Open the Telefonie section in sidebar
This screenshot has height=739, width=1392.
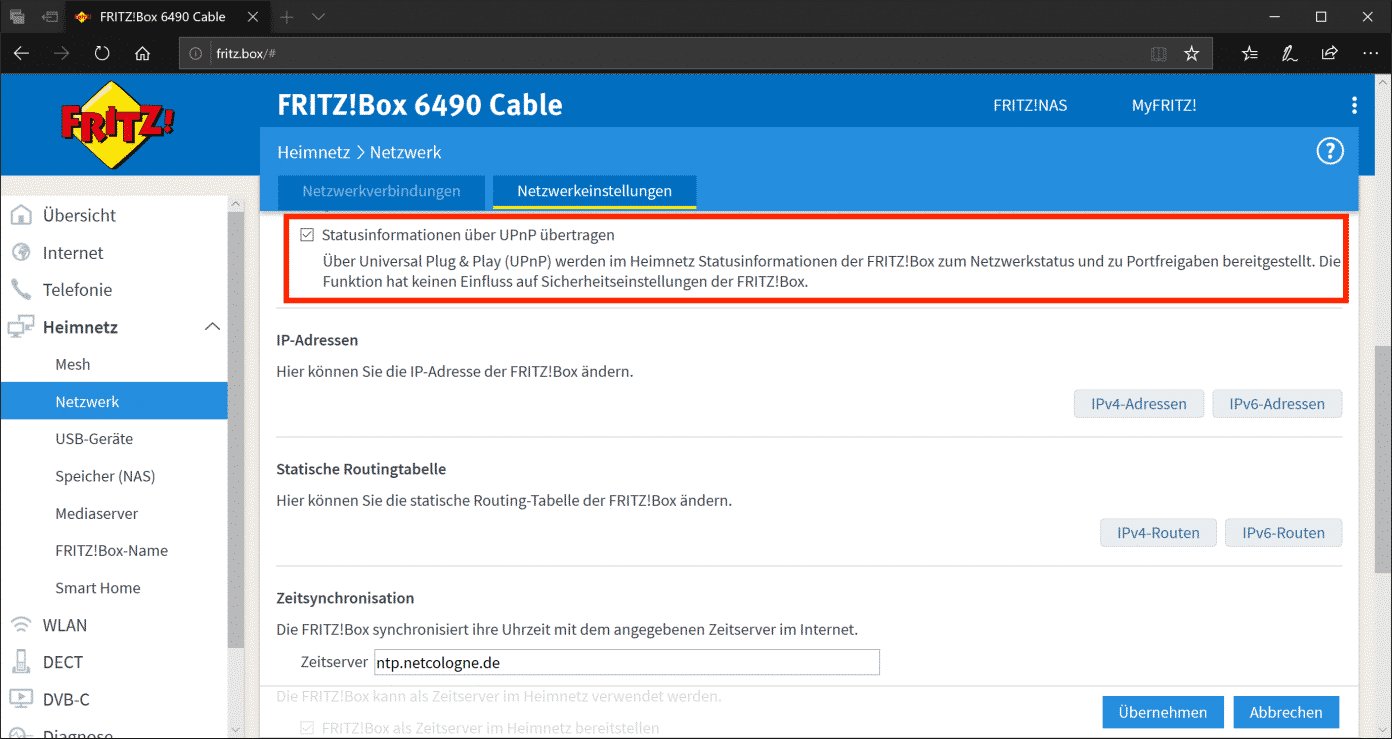77,290
